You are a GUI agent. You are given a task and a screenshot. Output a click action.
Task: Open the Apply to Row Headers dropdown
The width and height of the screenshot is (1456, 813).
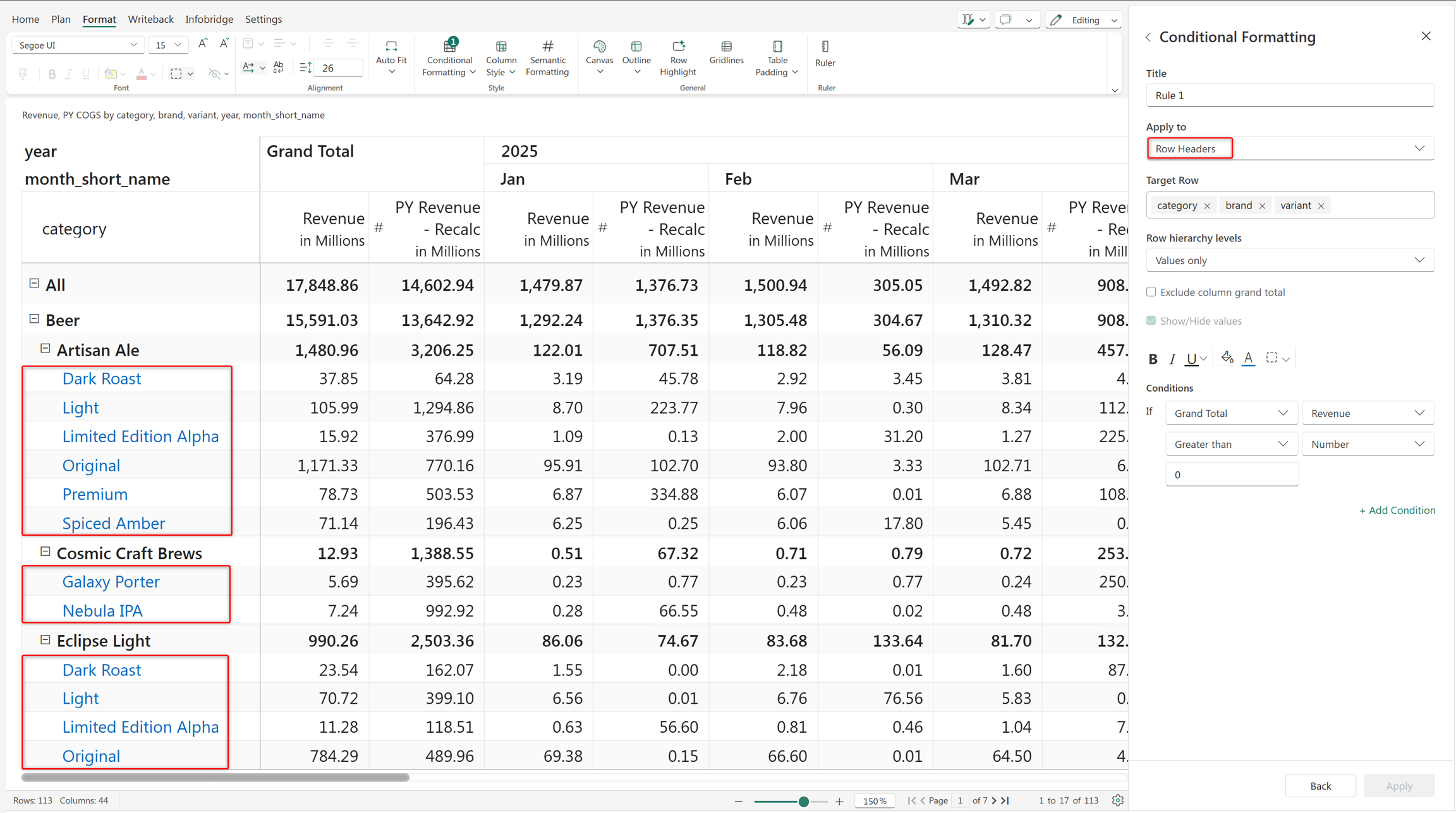tap(1290, 148)
